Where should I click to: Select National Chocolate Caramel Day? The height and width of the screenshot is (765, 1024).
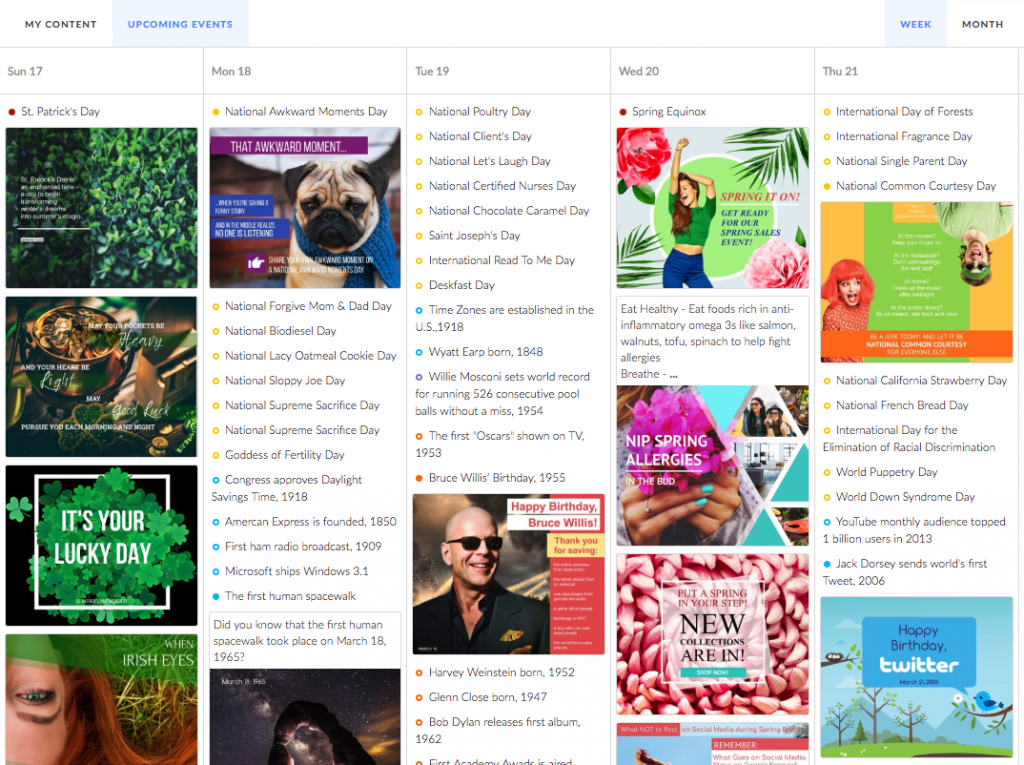point(509,211)
